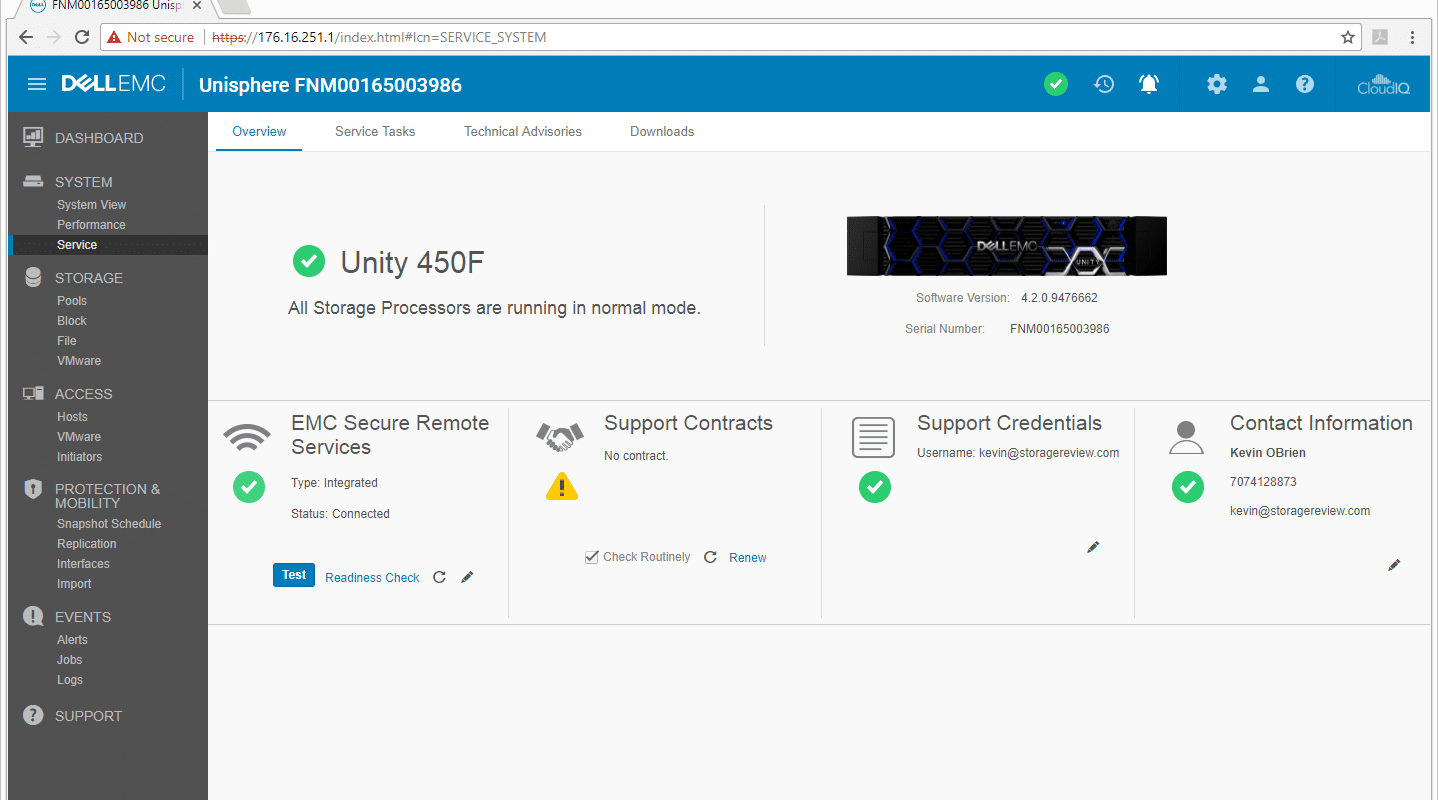
Task: Open Import in the sidebar
Action: pos(74,584)
